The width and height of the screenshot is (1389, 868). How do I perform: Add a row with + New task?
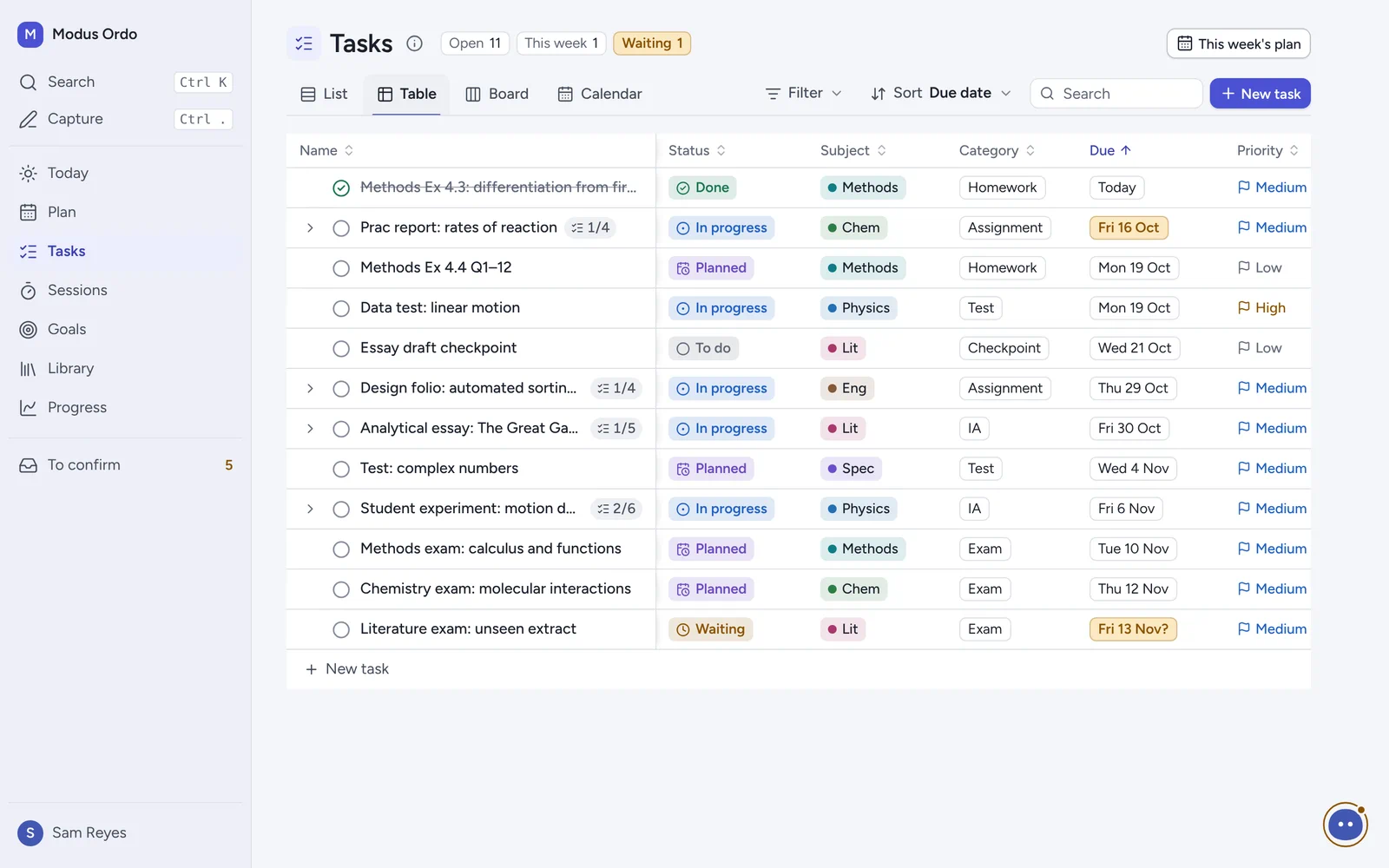point(347,669)
